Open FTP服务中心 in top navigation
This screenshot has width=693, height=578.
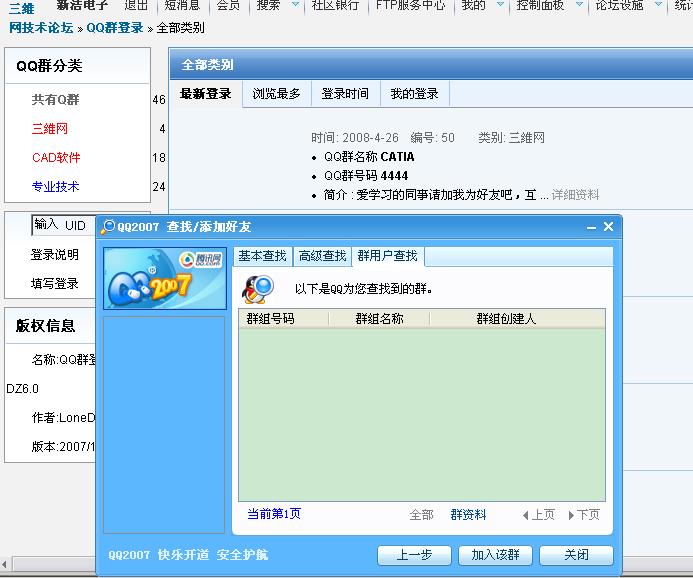pyautogui.click(x=411, y=5)
